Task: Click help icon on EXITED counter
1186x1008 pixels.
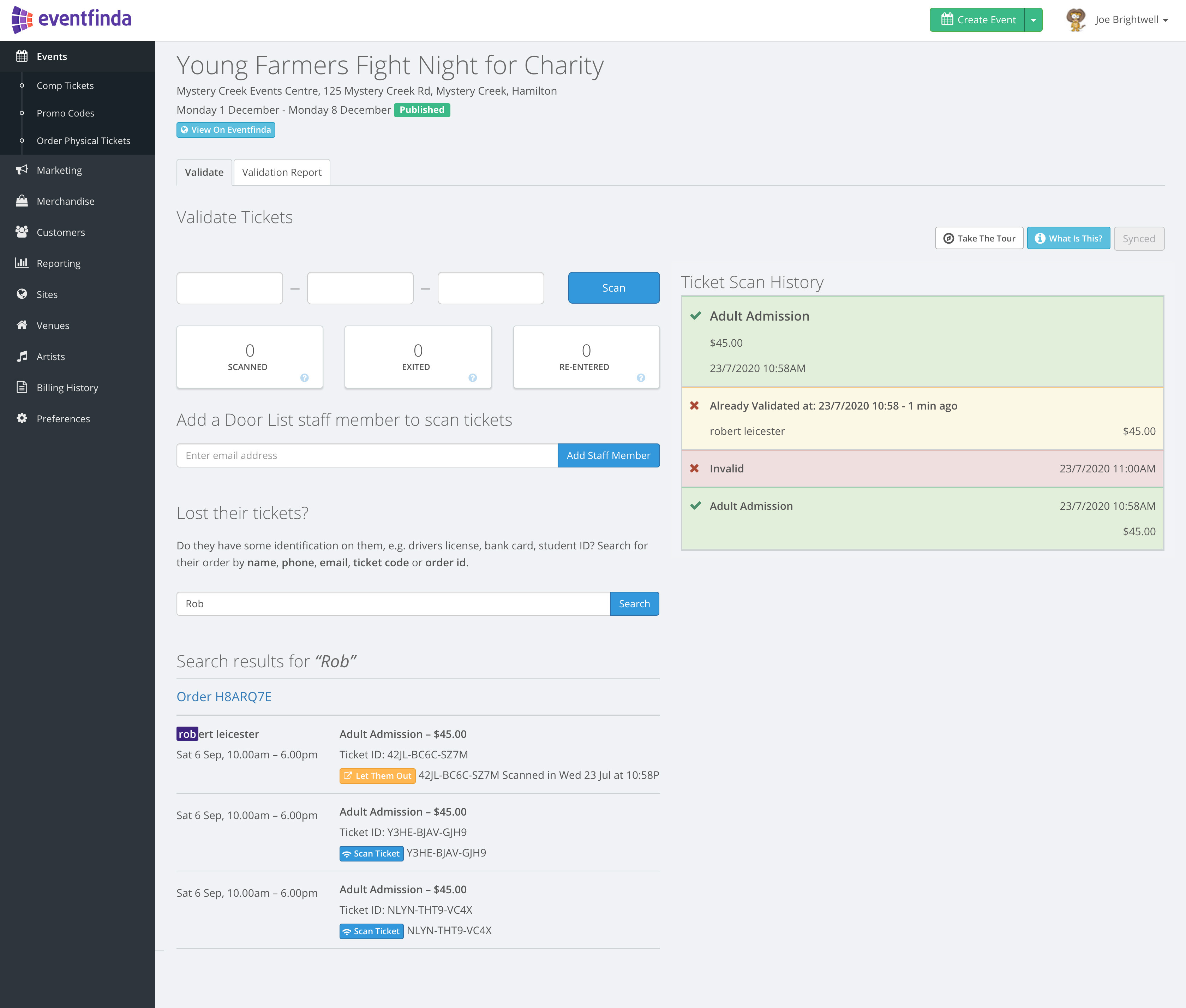Action: click(x=472, y=378)
